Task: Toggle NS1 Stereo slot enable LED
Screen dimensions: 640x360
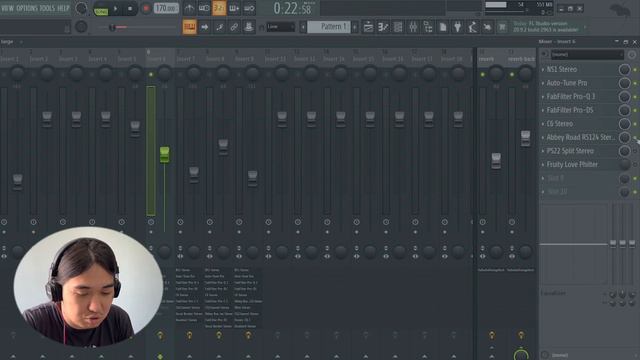Action: (x=635, y=69)
